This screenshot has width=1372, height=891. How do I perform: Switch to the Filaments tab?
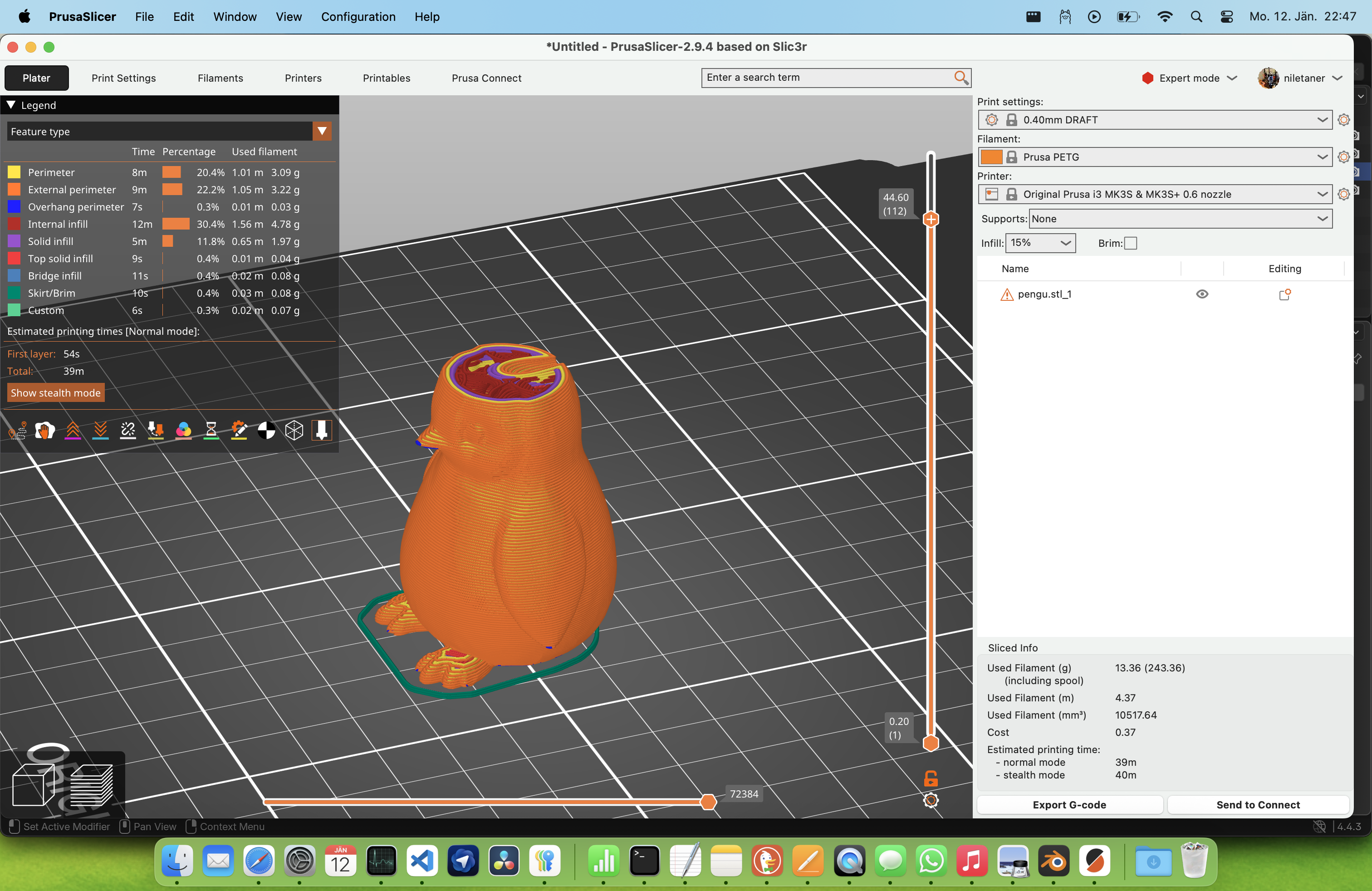(220, 78)
